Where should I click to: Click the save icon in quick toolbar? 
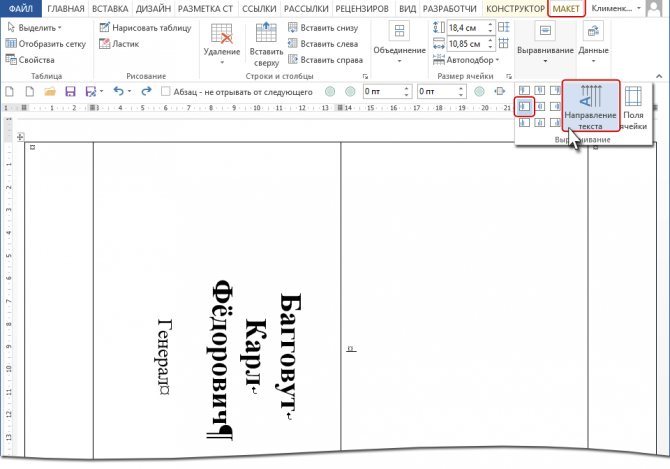pos(71,91)
